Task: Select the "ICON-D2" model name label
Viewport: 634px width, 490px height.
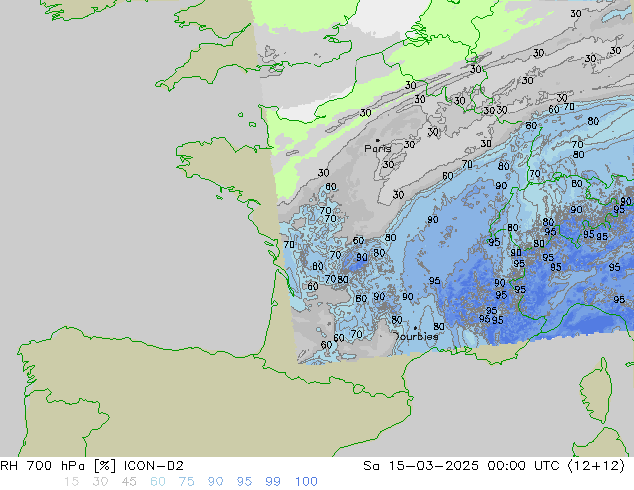Action: (x=154, y=466)
